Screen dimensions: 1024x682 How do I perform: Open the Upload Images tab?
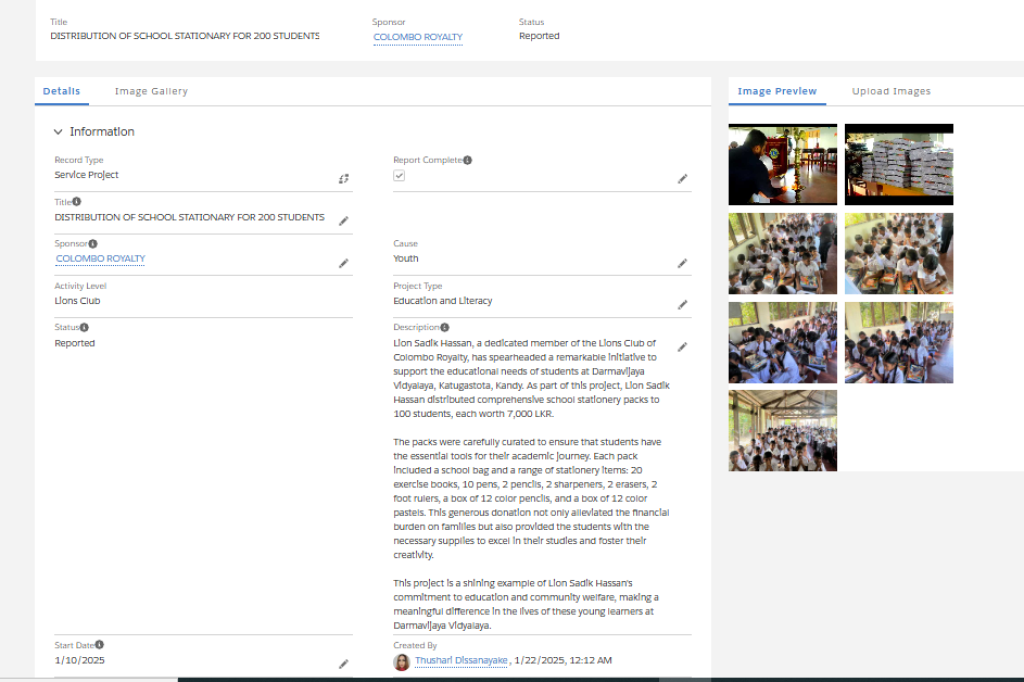click(891, 91)
